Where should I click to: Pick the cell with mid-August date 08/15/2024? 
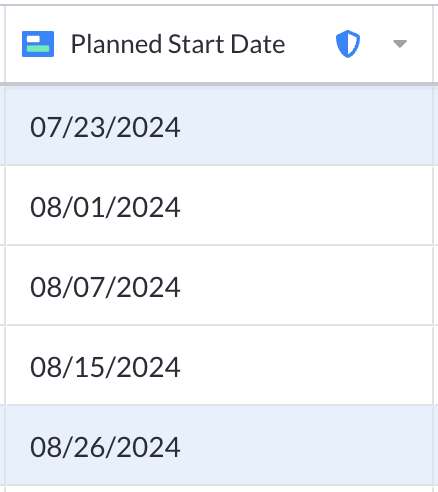pos(219,366)
